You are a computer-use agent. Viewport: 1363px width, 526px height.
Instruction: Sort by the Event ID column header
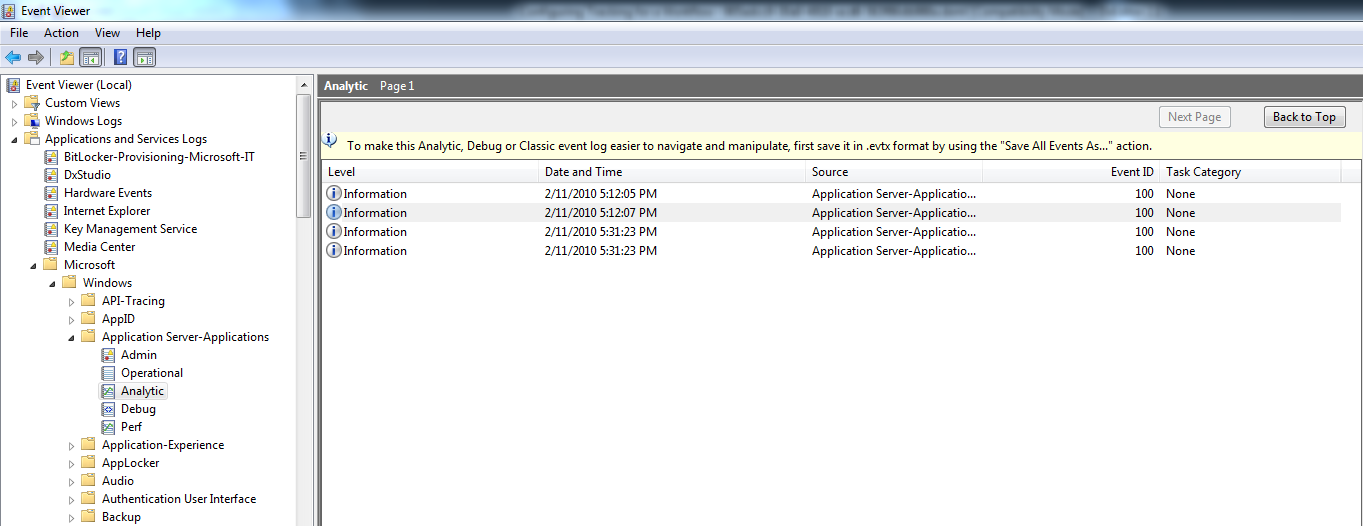(x=1071, y=172)
